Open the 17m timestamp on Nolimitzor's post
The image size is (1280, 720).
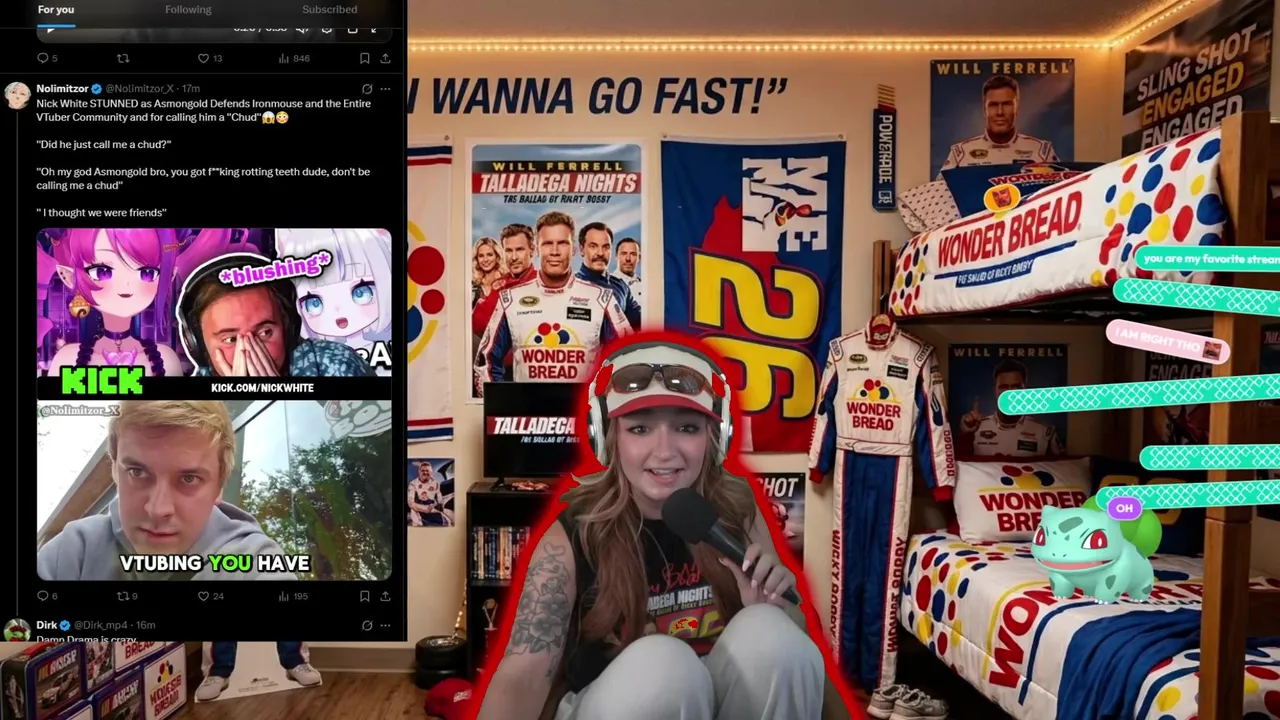tap(190, 89)
